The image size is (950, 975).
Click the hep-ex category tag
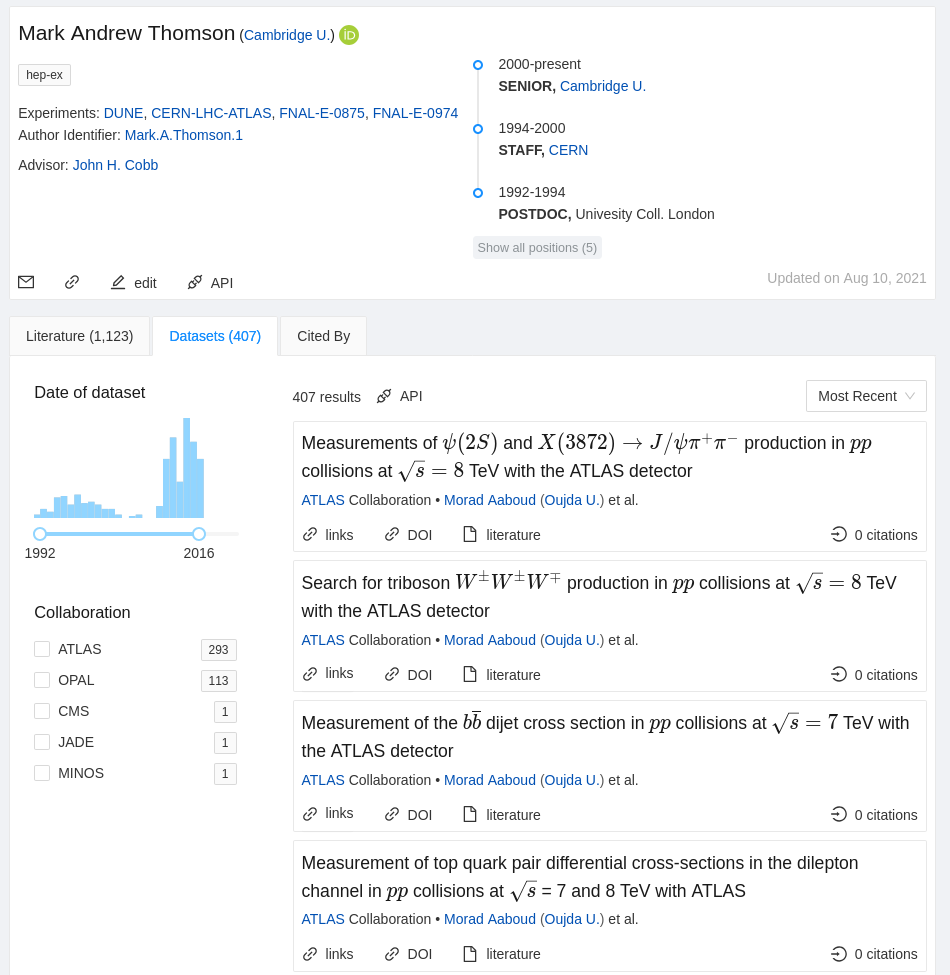tap(44, 75)
